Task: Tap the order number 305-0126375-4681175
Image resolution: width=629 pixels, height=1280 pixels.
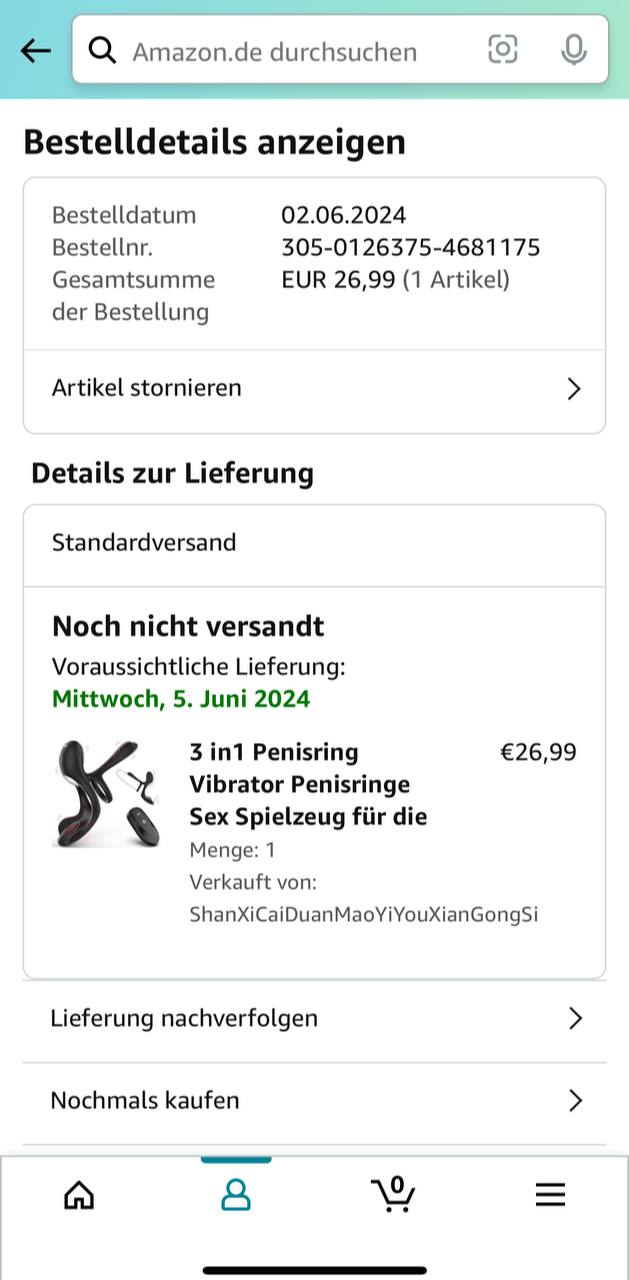Action: pos(410,247)
